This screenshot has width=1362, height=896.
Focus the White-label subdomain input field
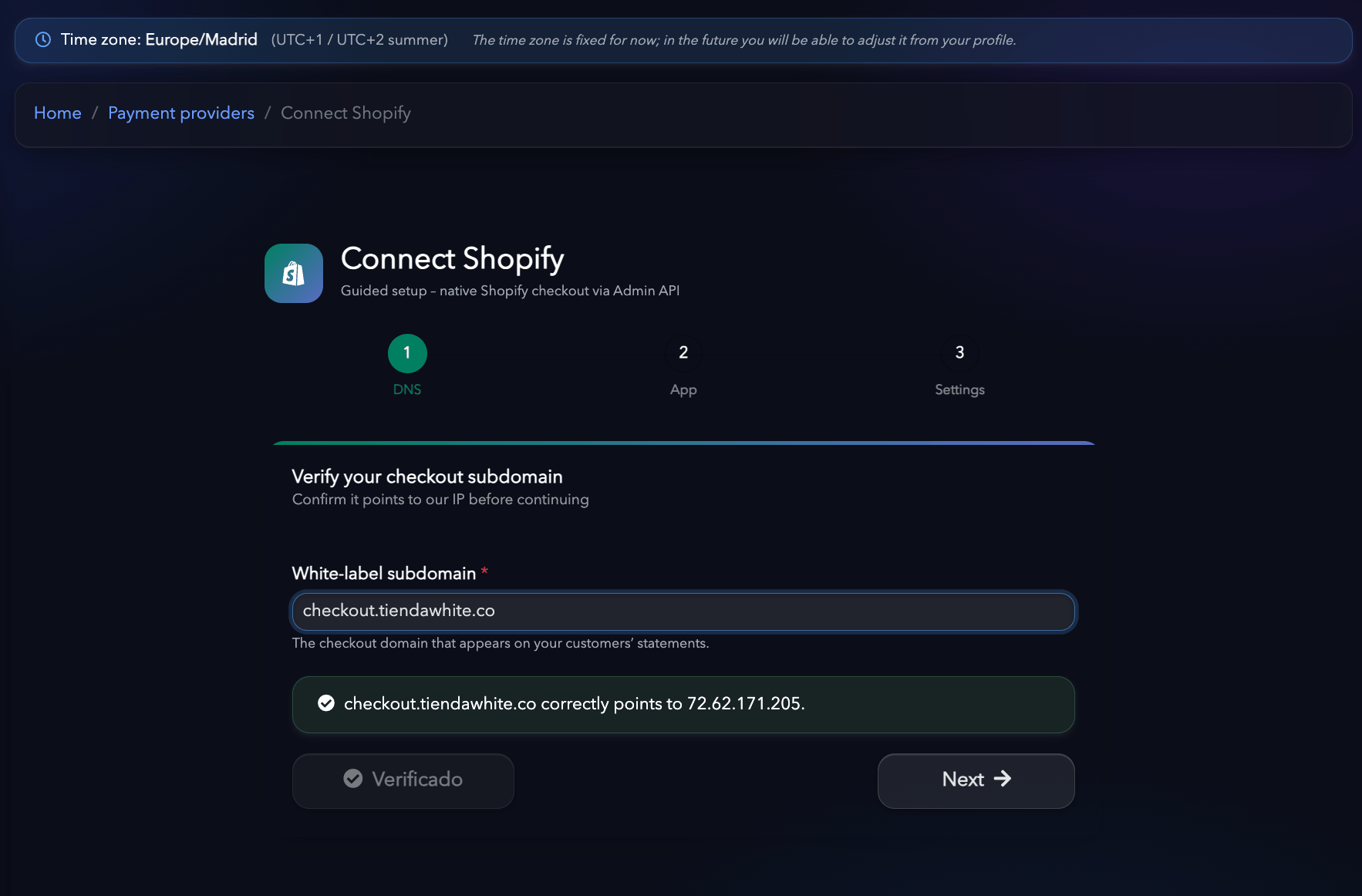tap(683, 611)
